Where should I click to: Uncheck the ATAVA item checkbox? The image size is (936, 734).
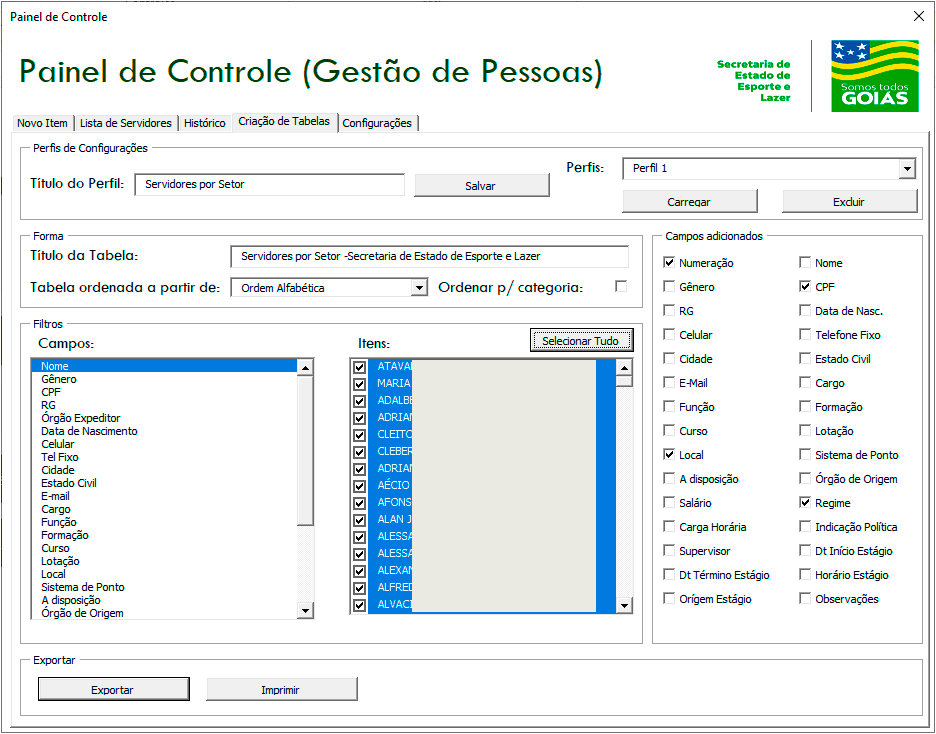coord(359,367)
